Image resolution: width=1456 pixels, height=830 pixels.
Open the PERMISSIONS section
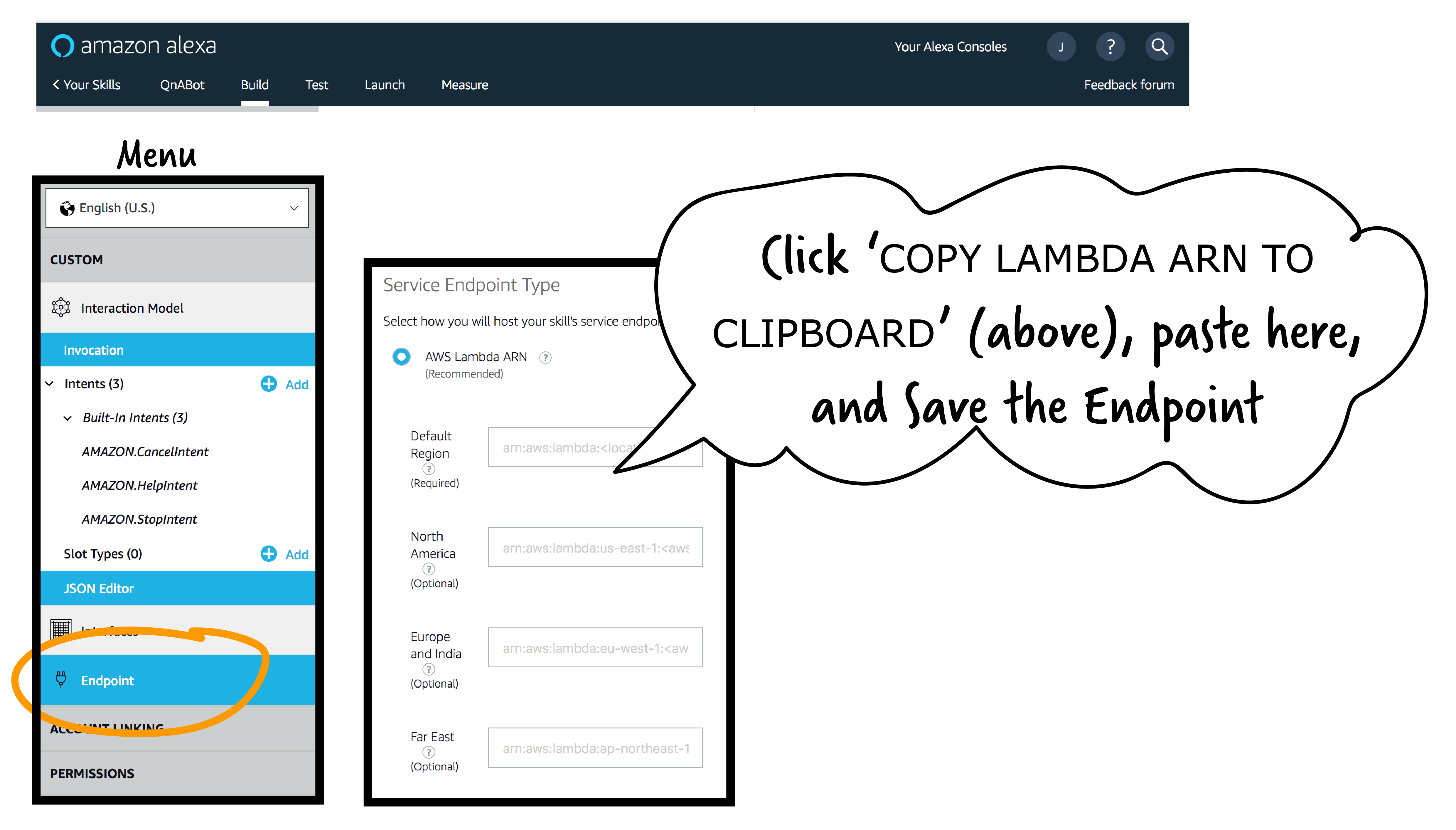178,773
